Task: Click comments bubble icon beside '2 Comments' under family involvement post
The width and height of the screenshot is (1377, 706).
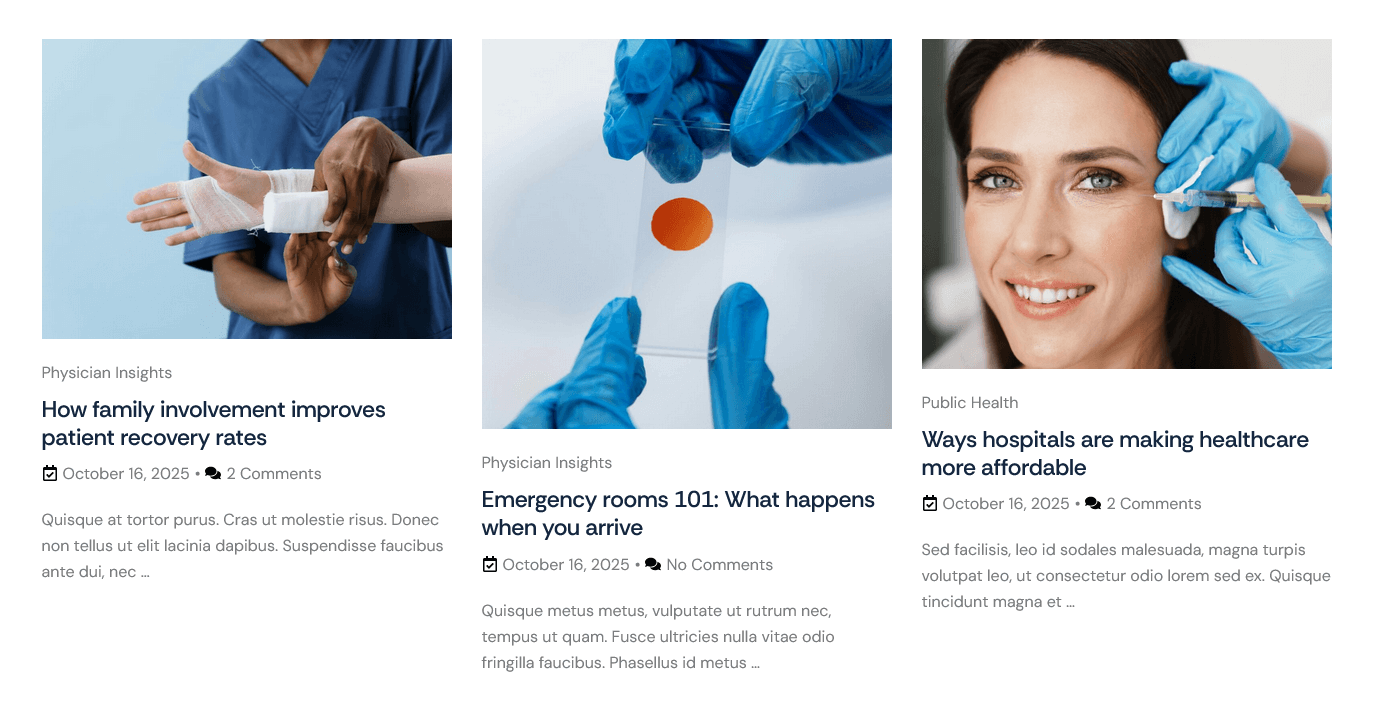Action: click(x=213, y=474)
